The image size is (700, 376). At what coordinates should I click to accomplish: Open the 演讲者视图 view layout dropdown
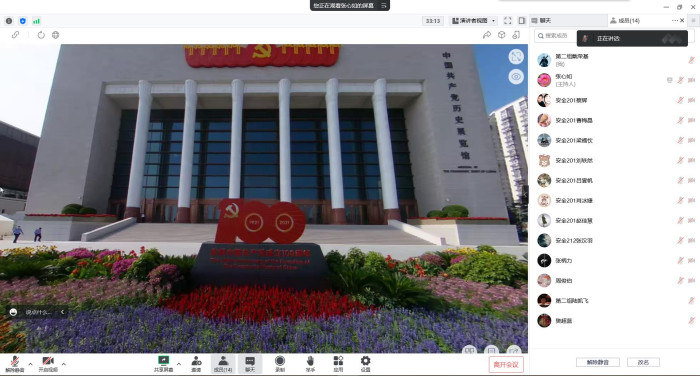474,21
